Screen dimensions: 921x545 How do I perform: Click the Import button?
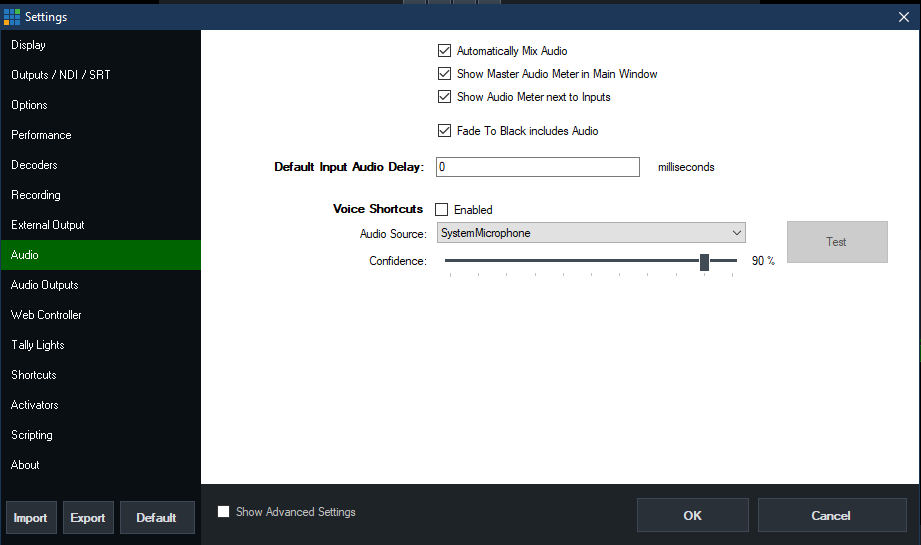[30, 518]
